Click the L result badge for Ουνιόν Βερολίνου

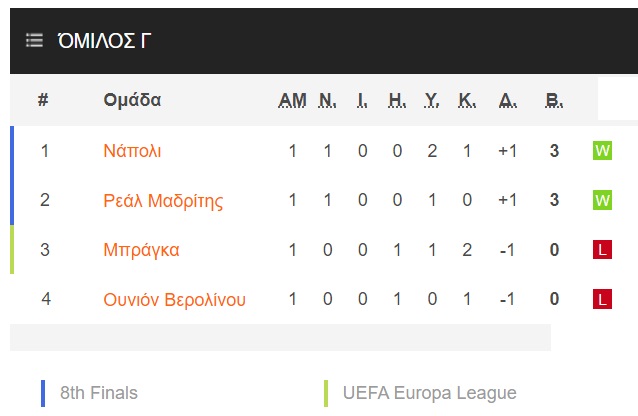click(x=602, y=299)
